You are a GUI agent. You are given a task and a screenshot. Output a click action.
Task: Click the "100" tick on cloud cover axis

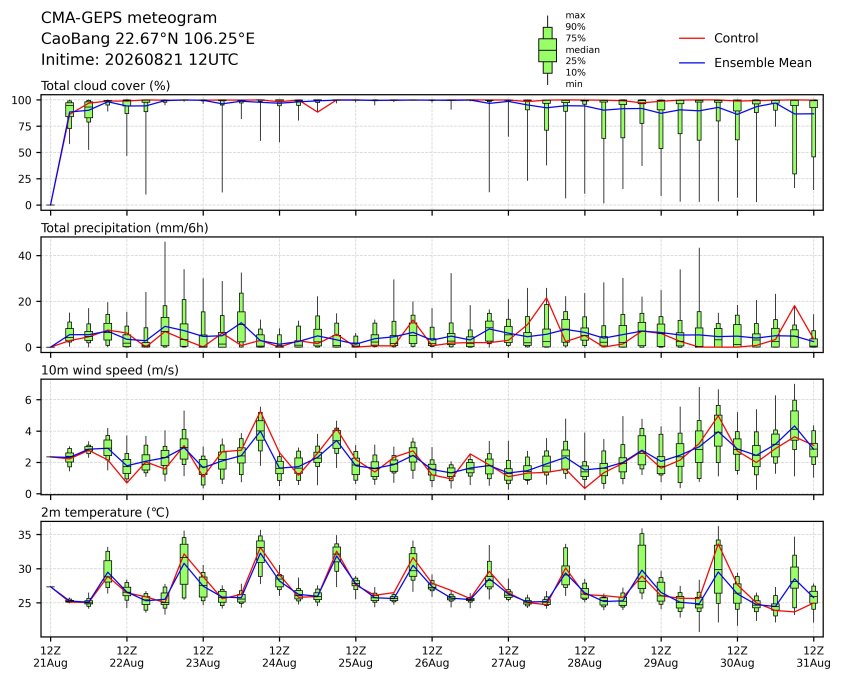pos(23,100)
